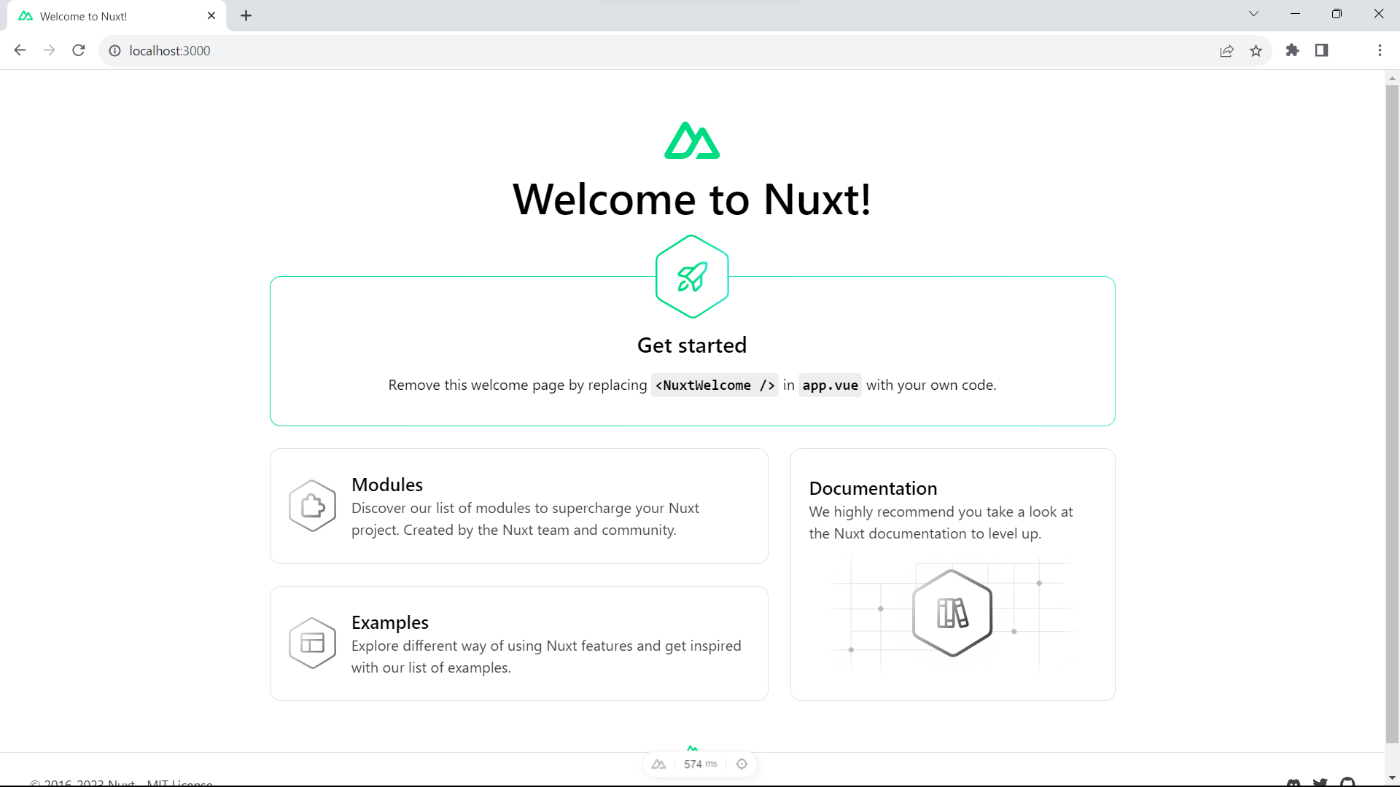Viewport: 1400px width, 787px height.
Task: Click the Get started heading
Action: pyautogui.click(x=692, y=345)
